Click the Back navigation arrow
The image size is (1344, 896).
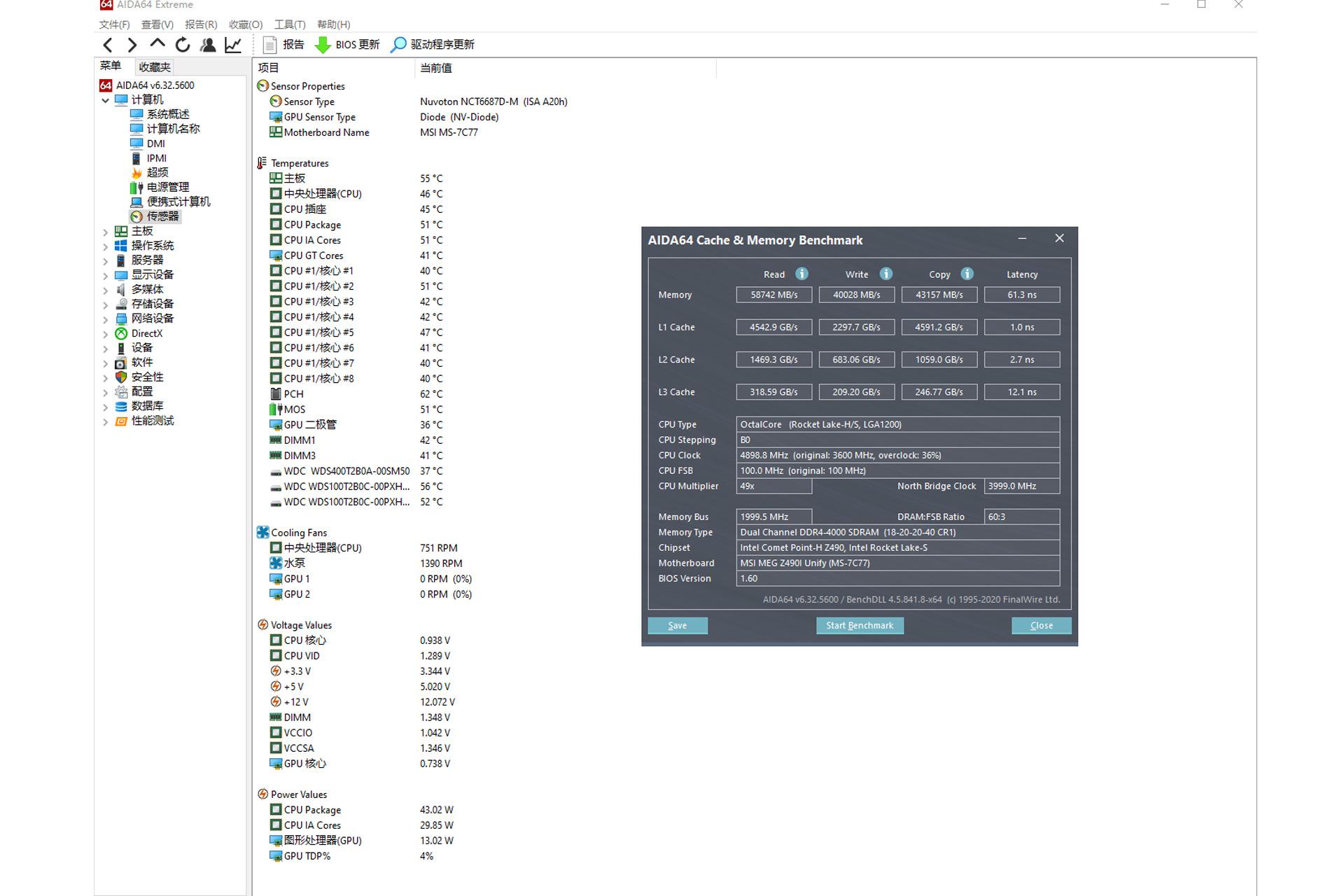tap(107, 45)
